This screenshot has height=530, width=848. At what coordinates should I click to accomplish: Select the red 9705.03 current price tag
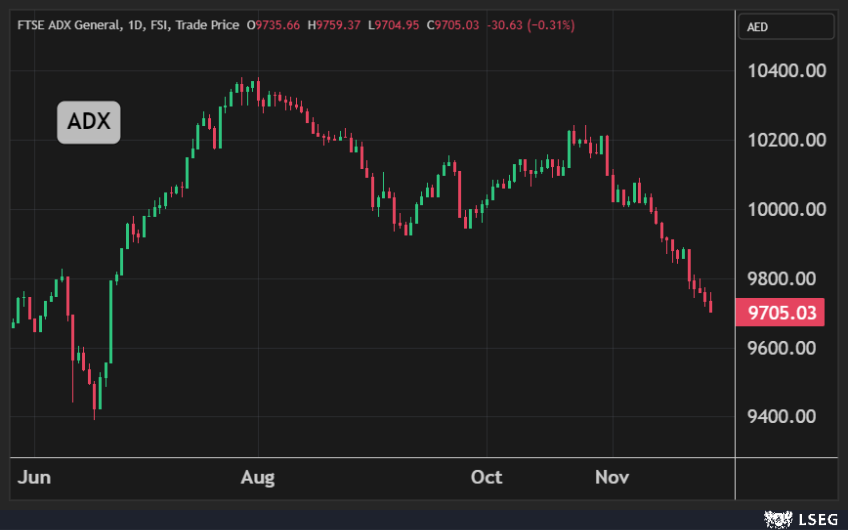[x=780, y=313]
